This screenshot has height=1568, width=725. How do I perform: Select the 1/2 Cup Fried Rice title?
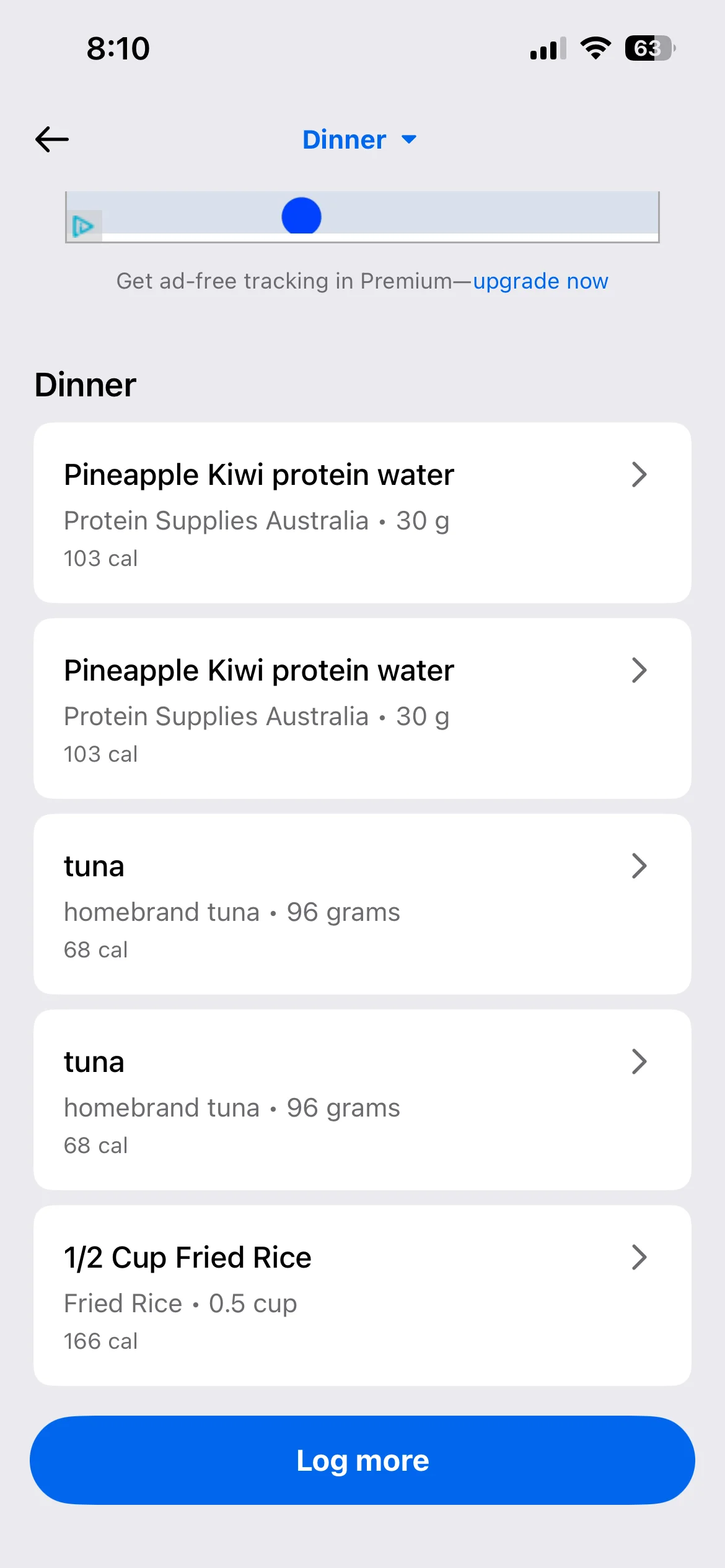pyautogui.click(x=188, y=1258)
